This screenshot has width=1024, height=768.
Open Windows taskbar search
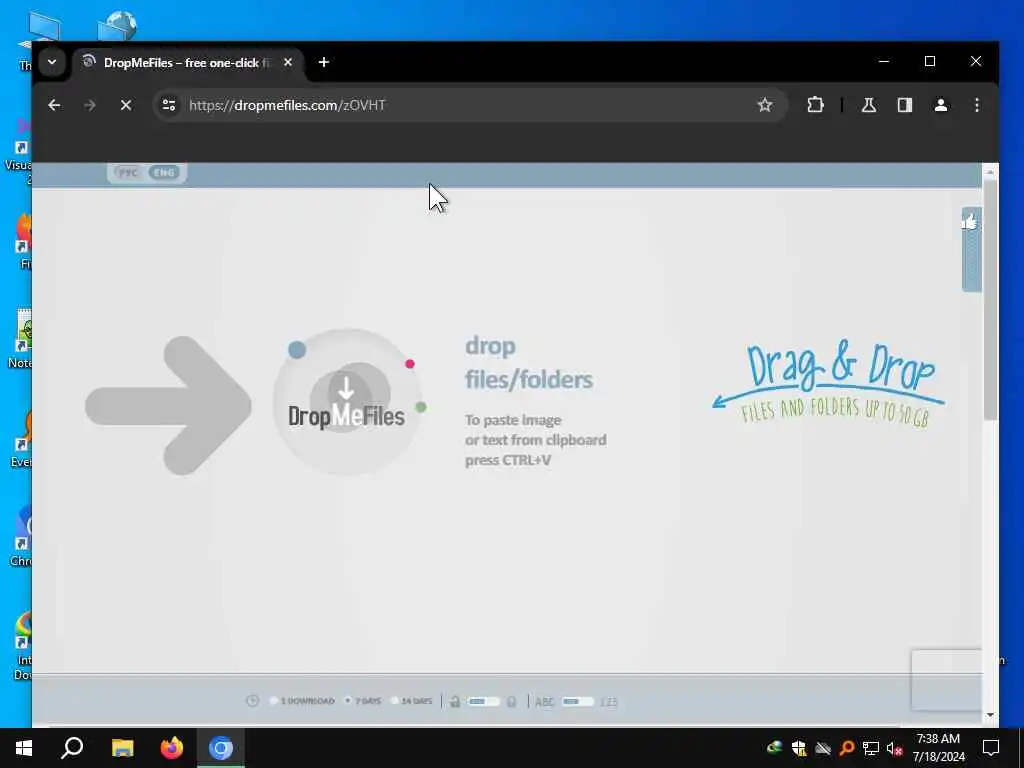click(x=72, y=748)
